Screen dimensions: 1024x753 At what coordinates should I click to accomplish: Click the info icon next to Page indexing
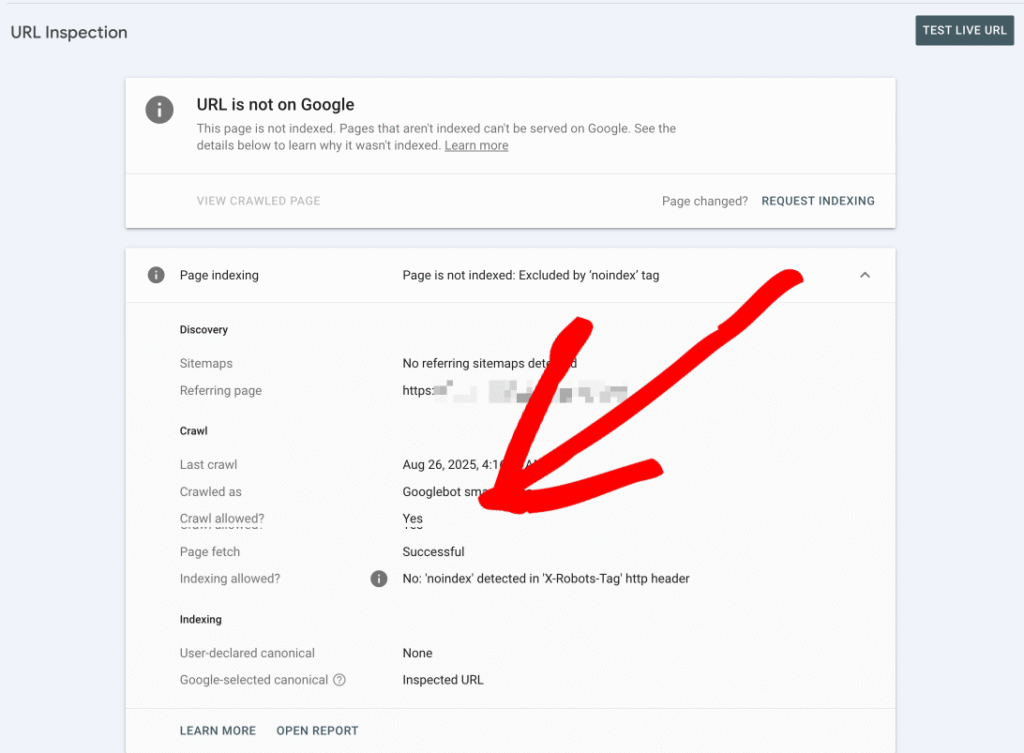pos(156,275)
